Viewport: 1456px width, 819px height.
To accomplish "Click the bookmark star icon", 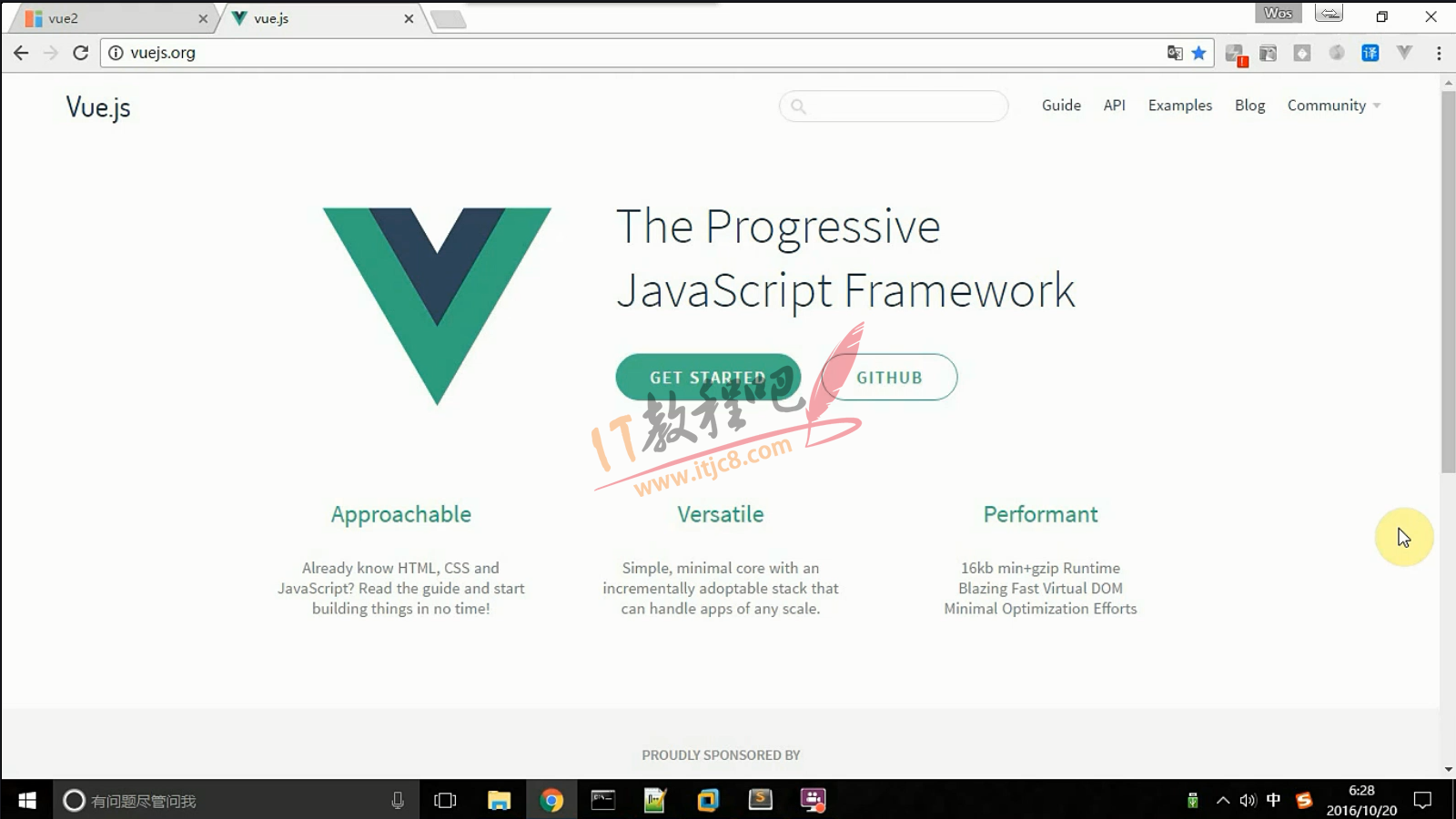I will (x=1199, y=53).
